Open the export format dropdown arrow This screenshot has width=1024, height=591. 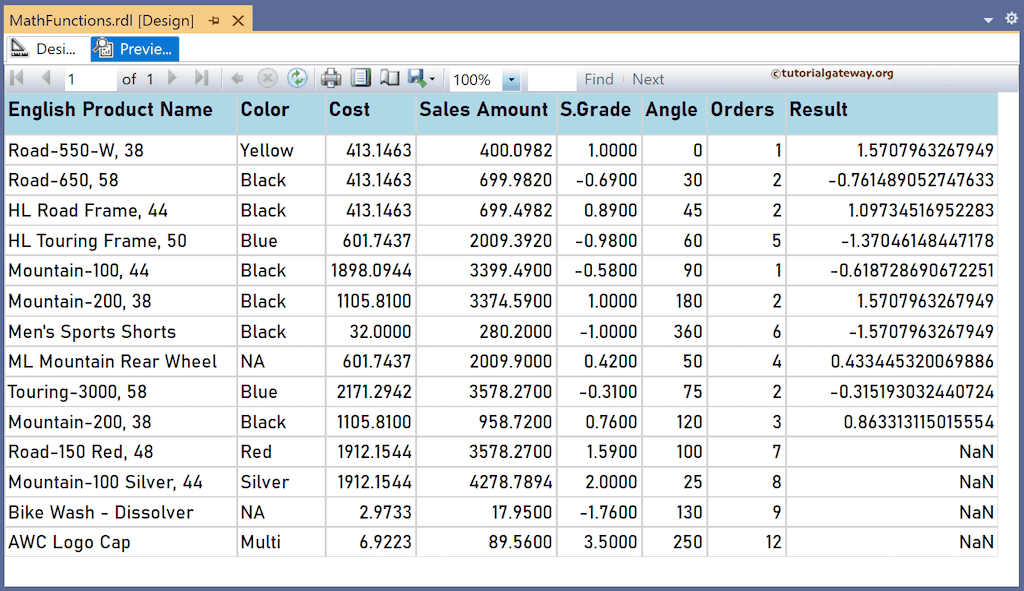pyautogui.click(x=432, y=78)
